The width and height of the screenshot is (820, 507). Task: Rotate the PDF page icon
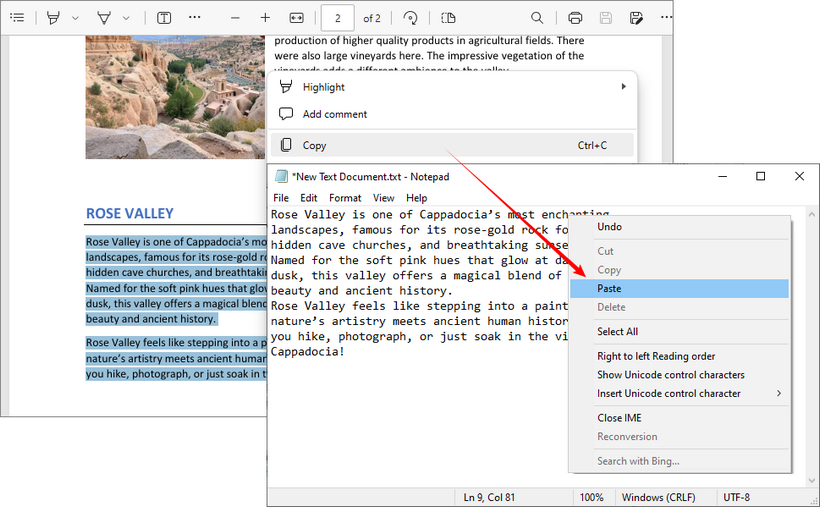coord(411,18)
